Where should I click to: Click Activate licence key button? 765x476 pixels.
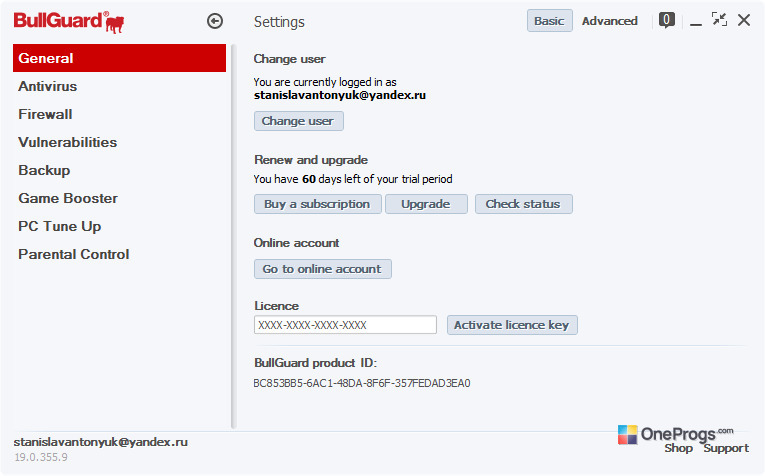pyautogui.click(x=512, y=325)
